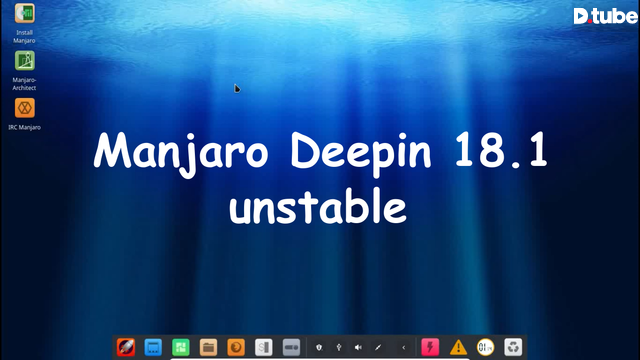Click the "Manjaro-Architect" label text

point(24,84)
